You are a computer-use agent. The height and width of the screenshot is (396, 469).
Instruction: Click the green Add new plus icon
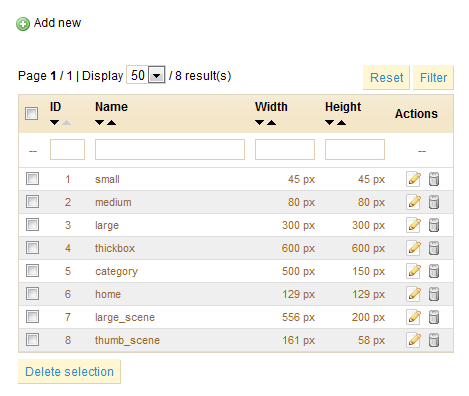[x=23, y=24]
